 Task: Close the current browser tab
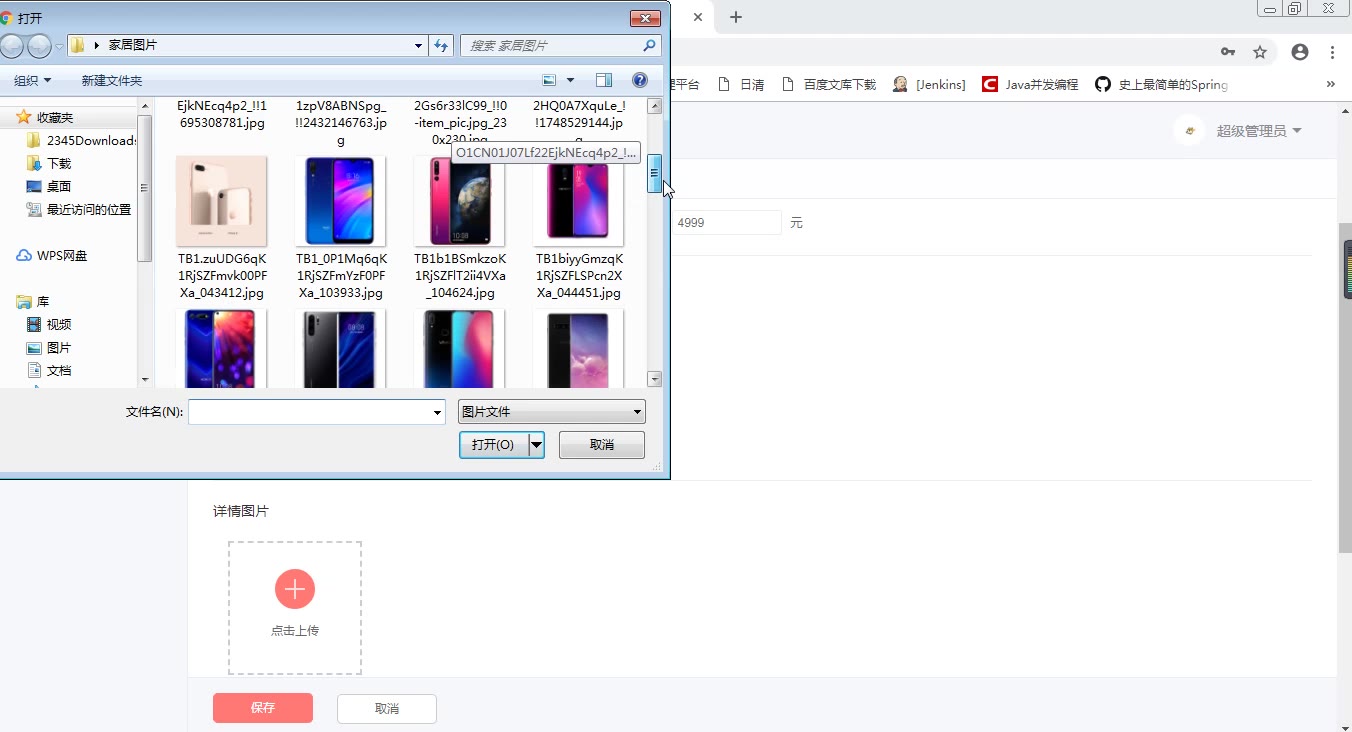point(698,17)
